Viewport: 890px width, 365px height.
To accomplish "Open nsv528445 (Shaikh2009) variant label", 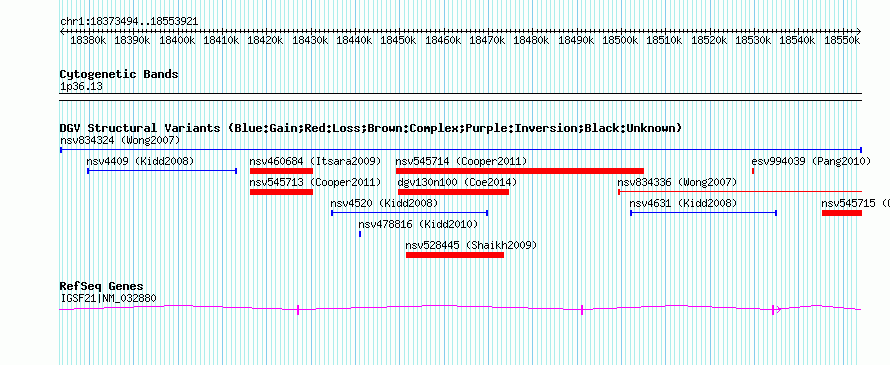I will 471,245.
